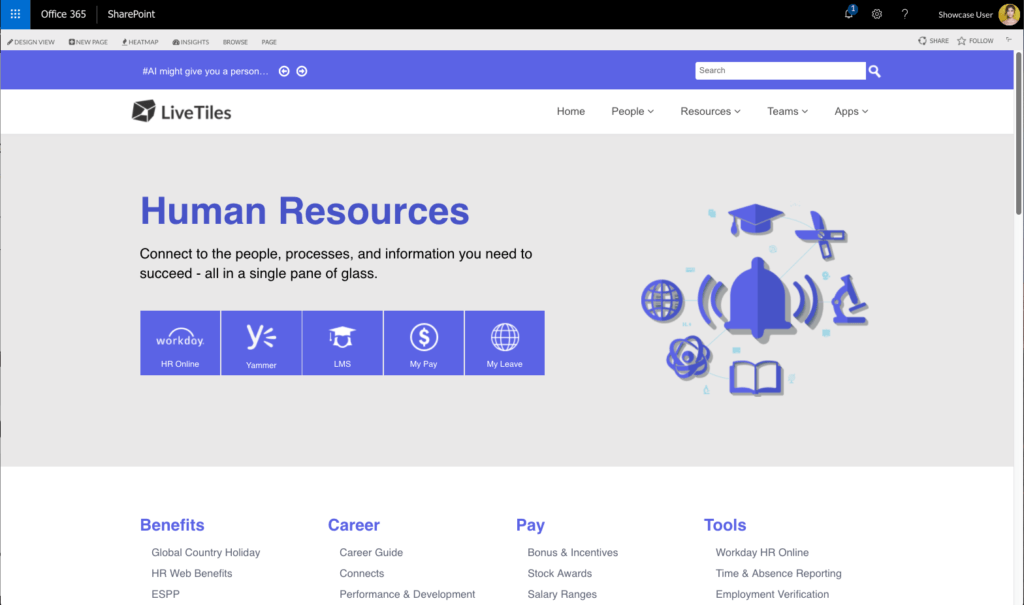Viewport: 1024px width, 605px height.
Task: Open the My Leave globe tile
Action: click(505, 343)
